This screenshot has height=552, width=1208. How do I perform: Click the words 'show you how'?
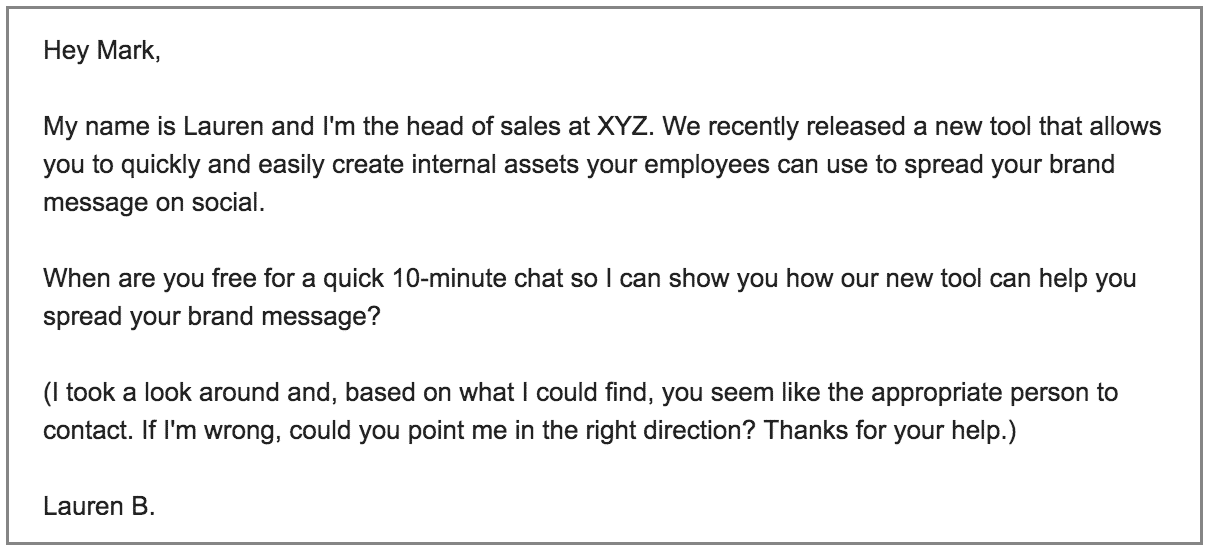(692, 278)
